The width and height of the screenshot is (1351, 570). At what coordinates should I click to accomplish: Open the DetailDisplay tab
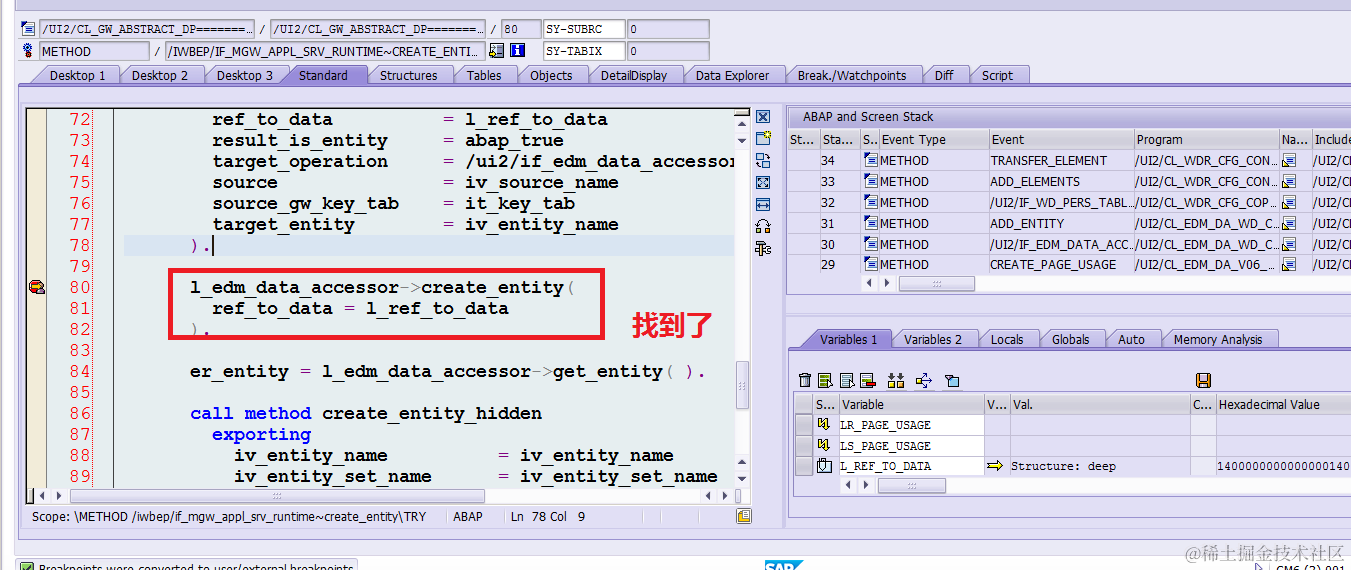633,75
